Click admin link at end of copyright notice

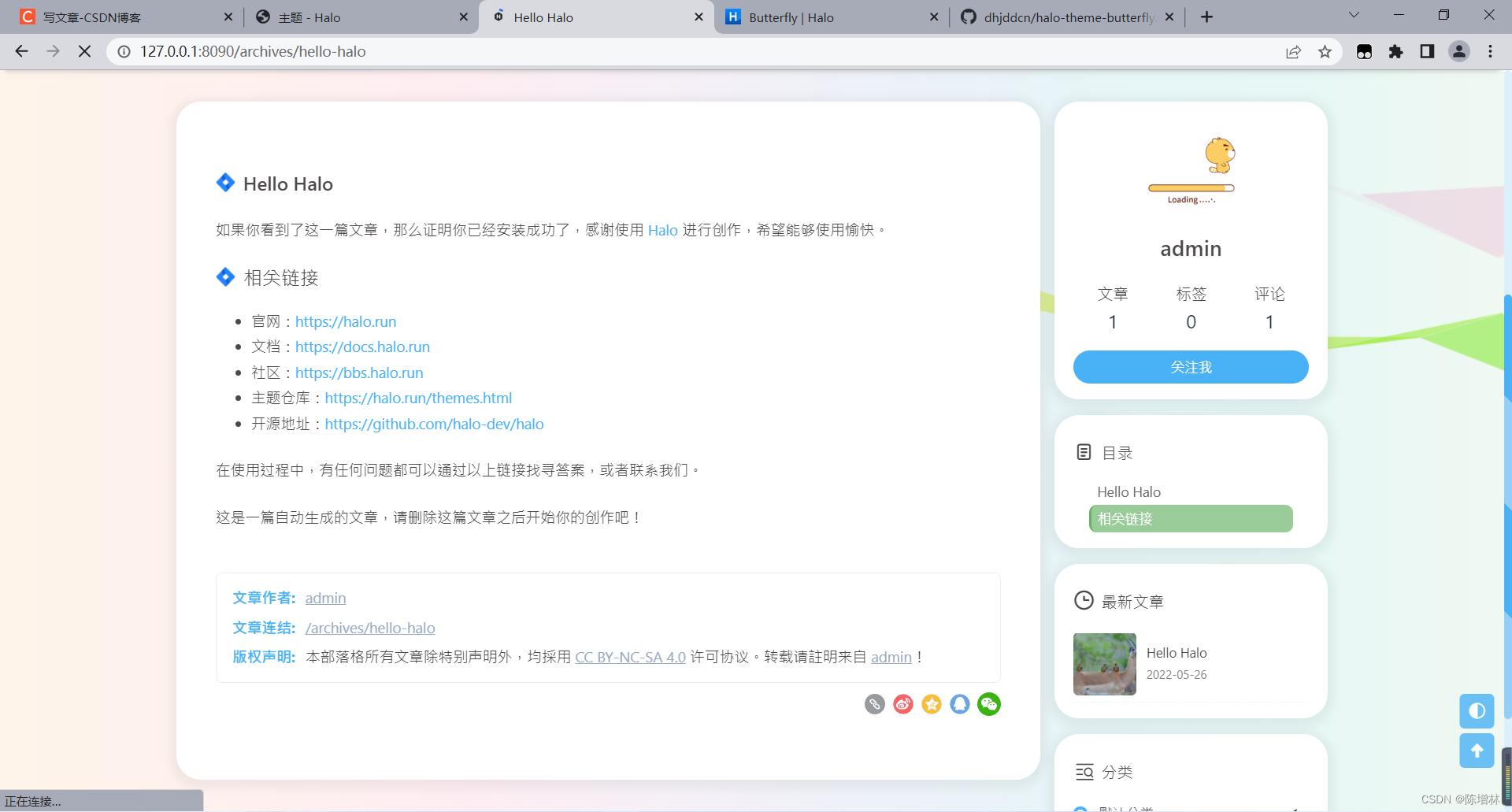891,657
